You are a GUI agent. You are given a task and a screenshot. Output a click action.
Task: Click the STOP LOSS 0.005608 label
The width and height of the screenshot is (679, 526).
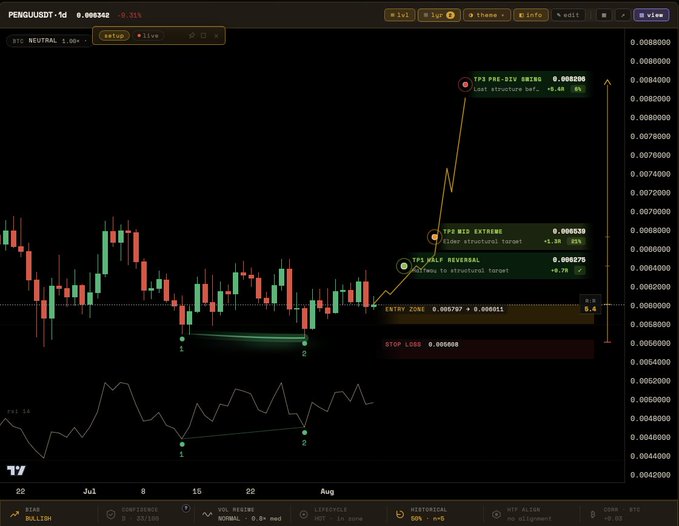coord(421,345)
